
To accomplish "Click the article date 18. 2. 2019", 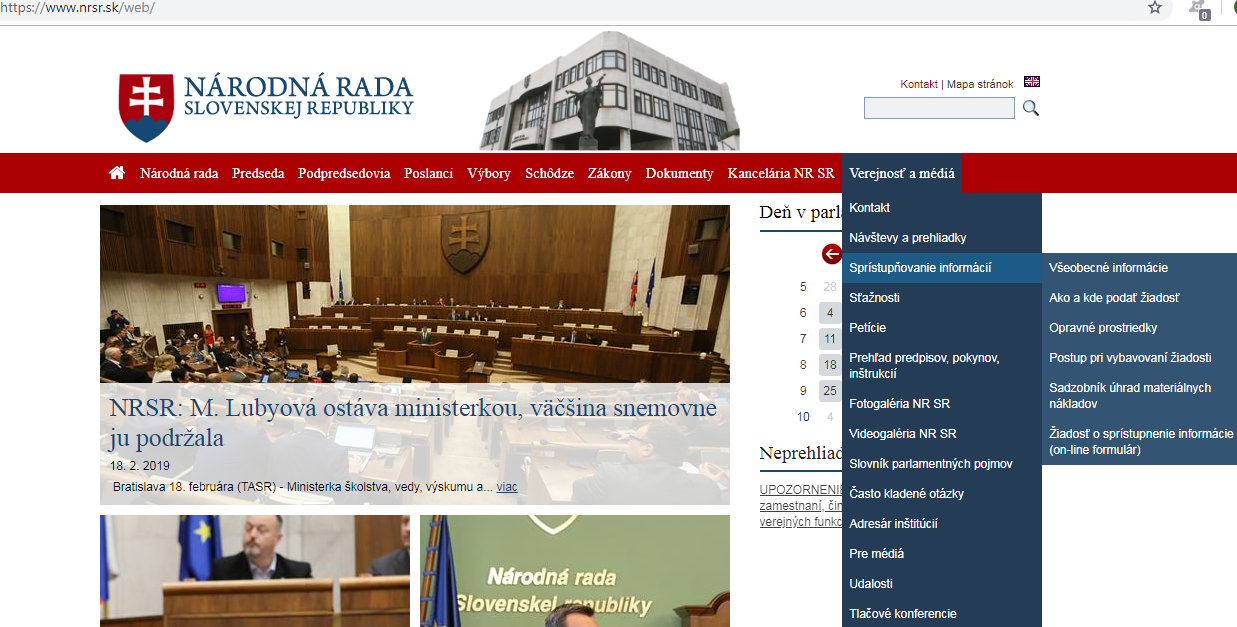I will tap(140, 466).
